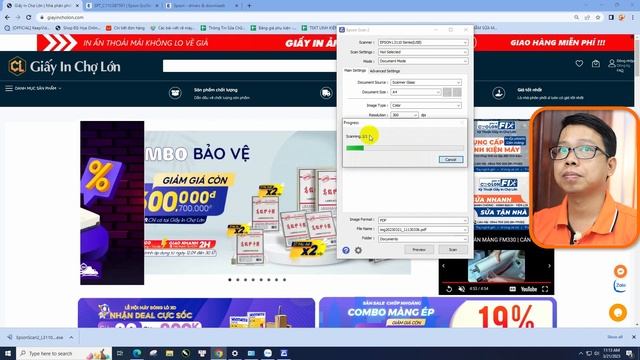
Task: Open the downloaded EpsonScan2 exe file
Action: tap(39, 338)
